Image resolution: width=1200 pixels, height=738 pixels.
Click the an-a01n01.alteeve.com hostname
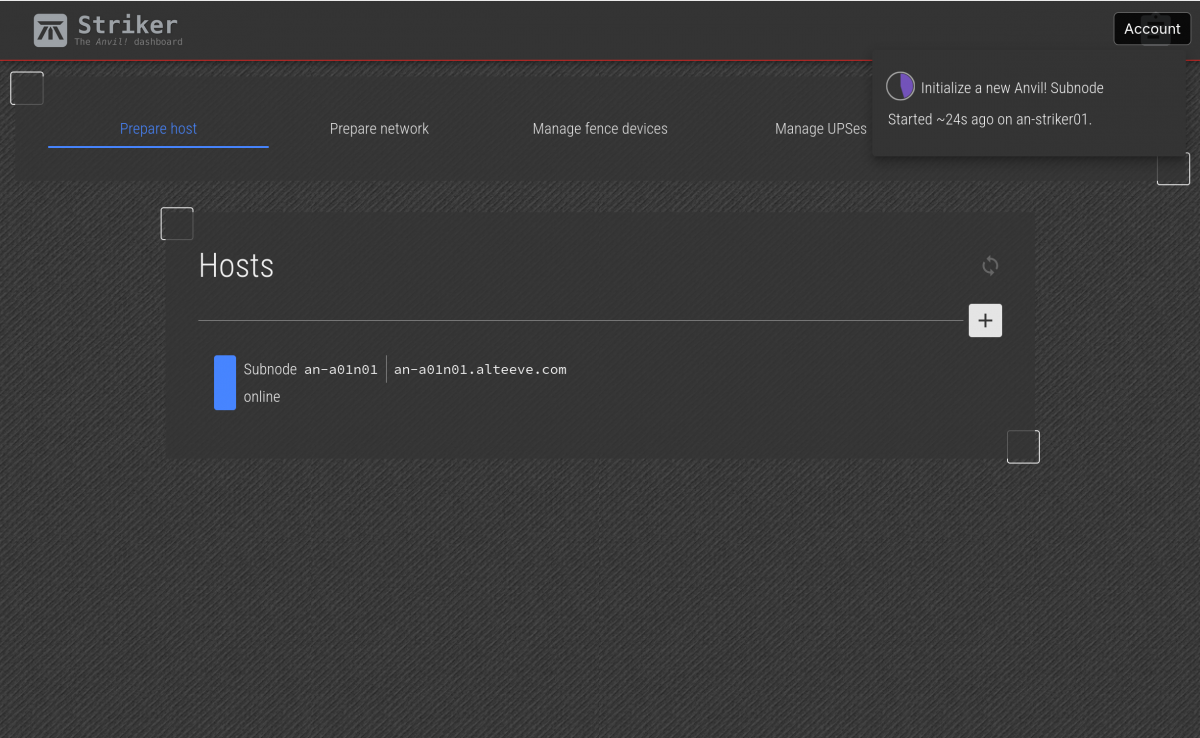480,370
